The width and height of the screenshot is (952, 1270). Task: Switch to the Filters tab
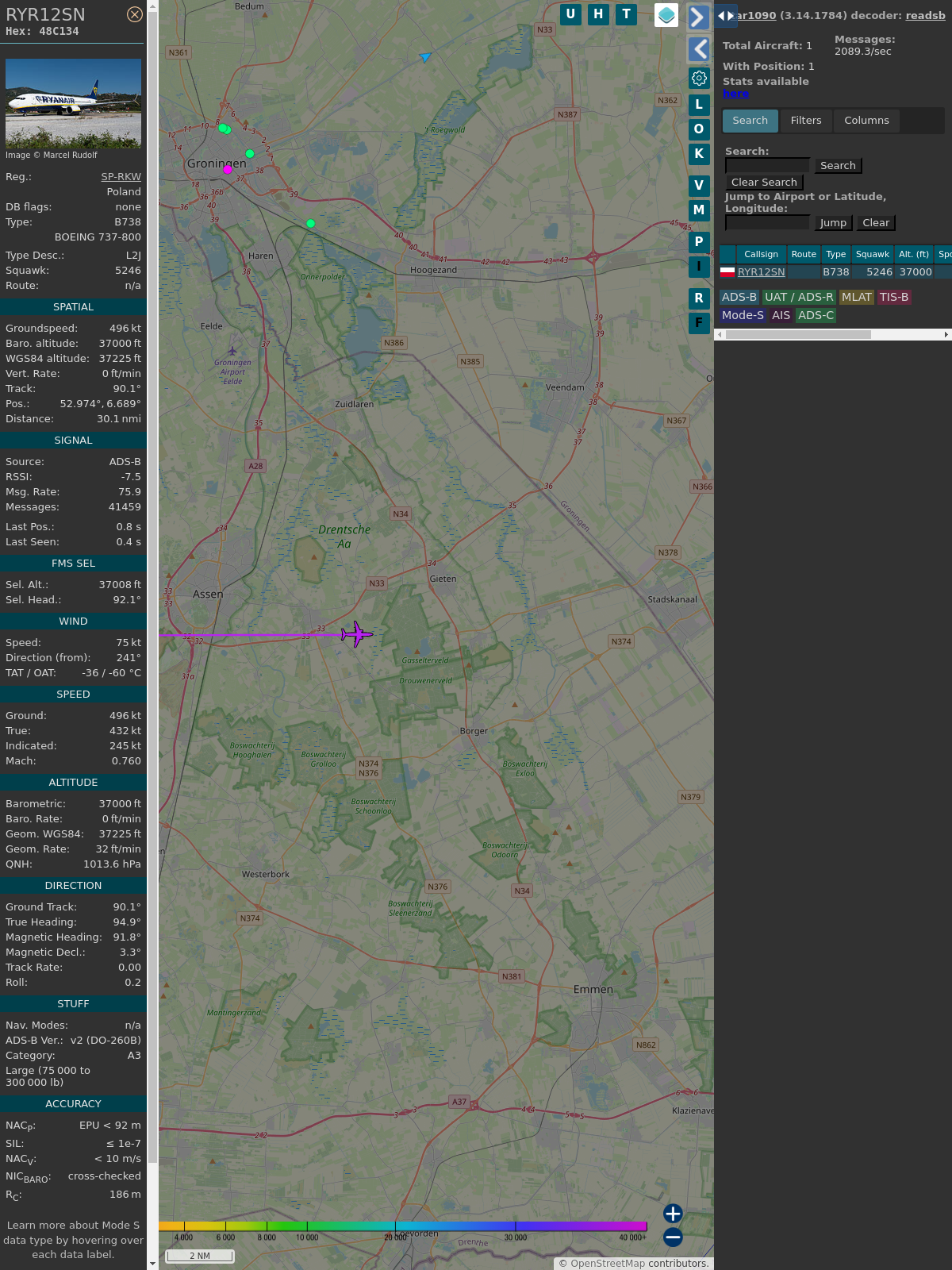[x=805, y=121]
